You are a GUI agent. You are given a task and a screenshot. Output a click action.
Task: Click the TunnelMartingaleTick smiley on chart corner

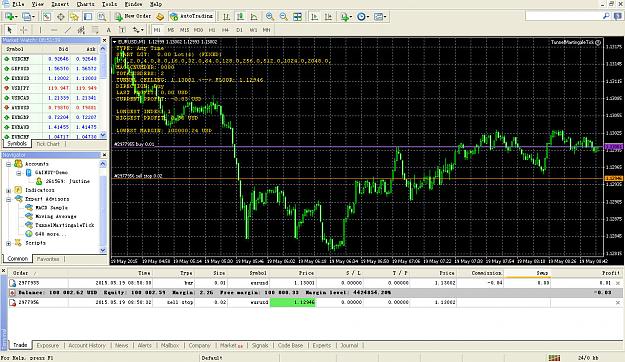point(598,42)
